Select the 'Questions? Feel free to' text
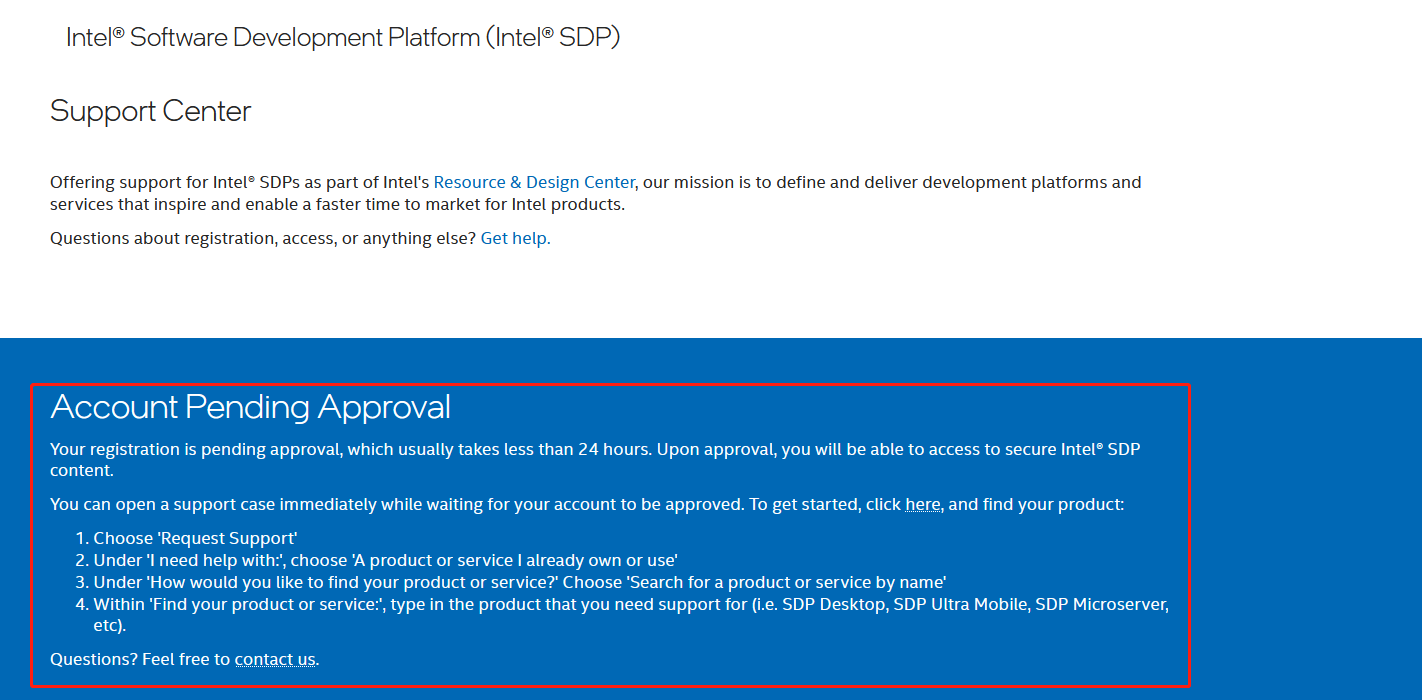This screenshot has width=1422, height=700. 140,658
